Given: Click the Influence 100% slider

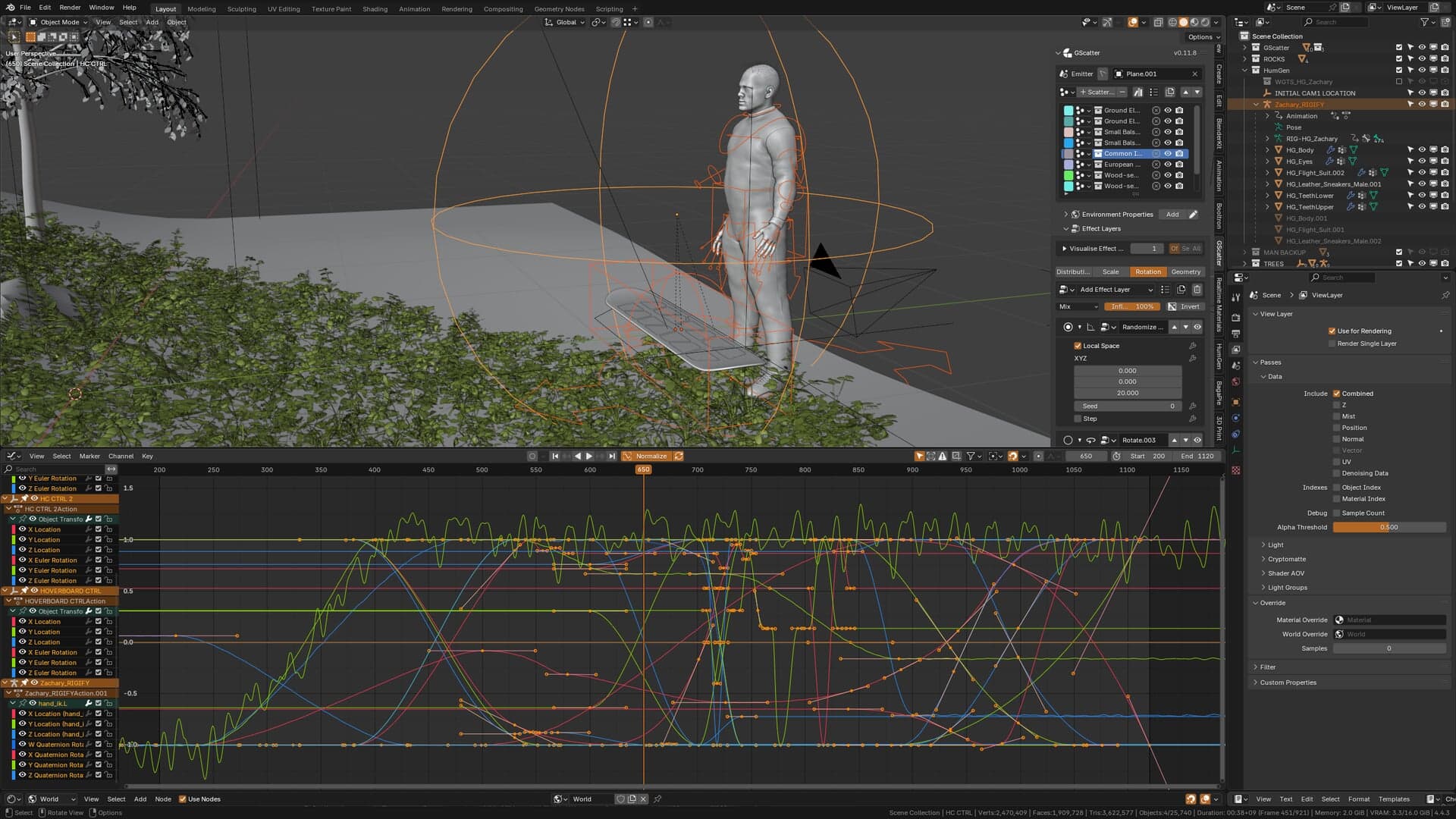Looking at the screenshot, I should [1131, 306].
